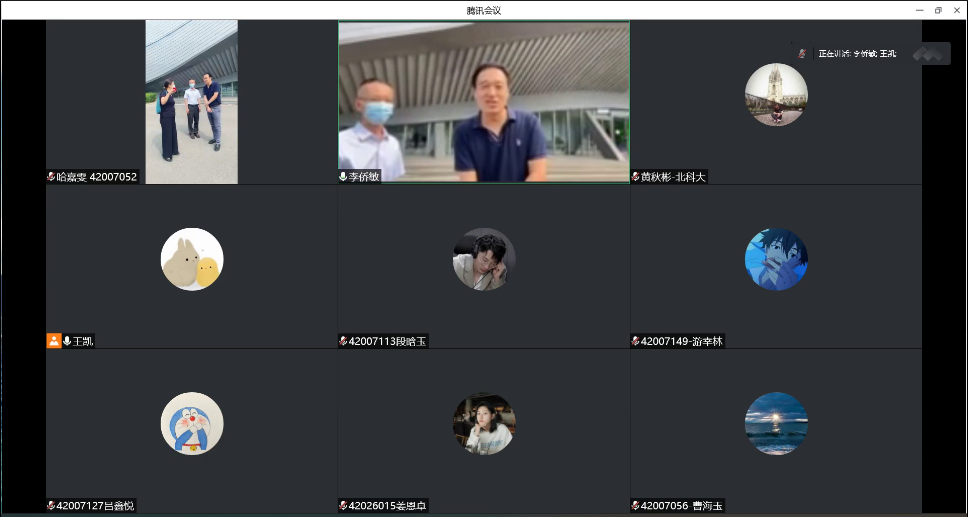Click the orange host badge beside 王凯
The width and height of the screenshot is (968, 517).
click(x=54, y=341)
